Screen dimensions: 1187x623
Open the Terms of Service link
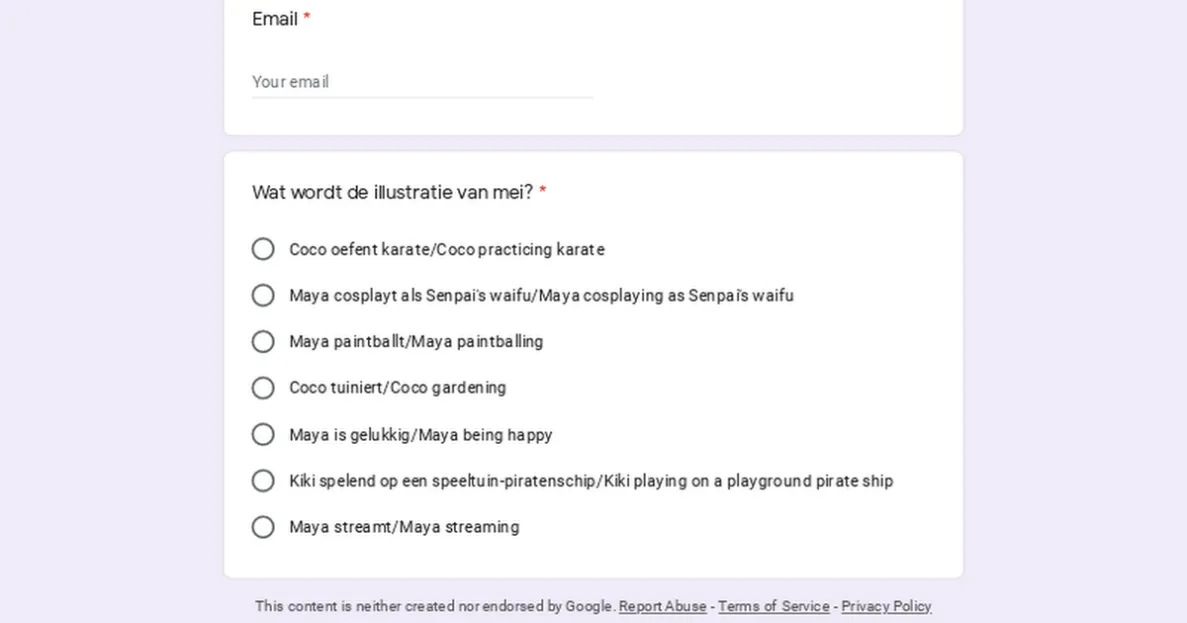(x=773, y=606)
